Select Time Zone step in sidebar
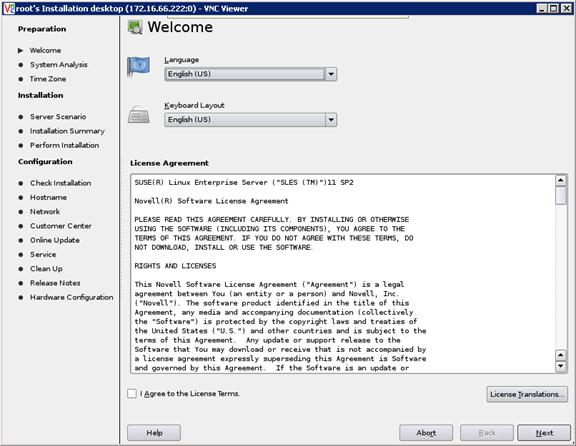The image size is (576, 446). 48,79
